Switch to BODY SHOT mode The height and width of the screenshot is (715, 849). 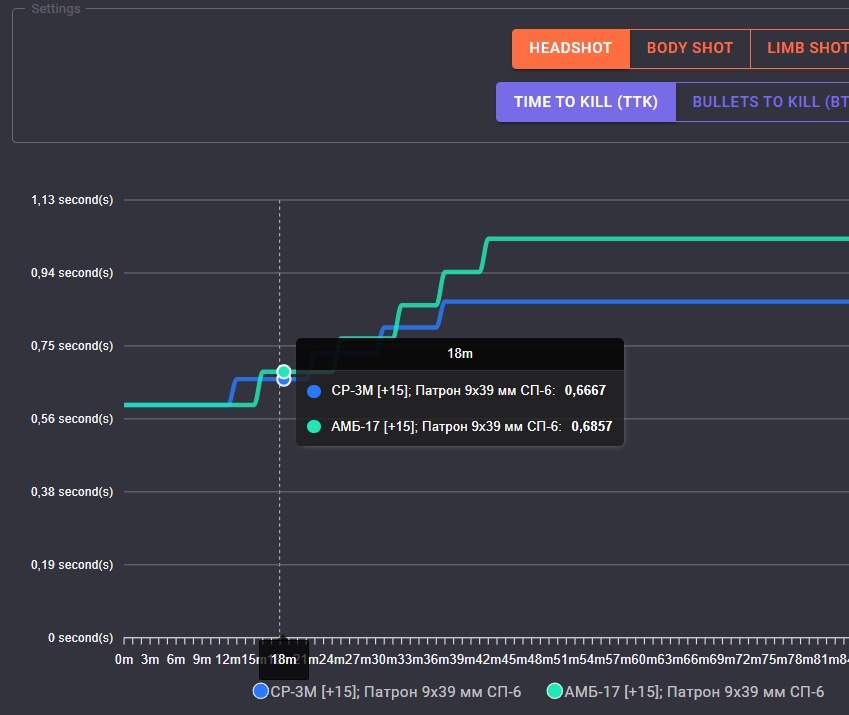point(689,48)
